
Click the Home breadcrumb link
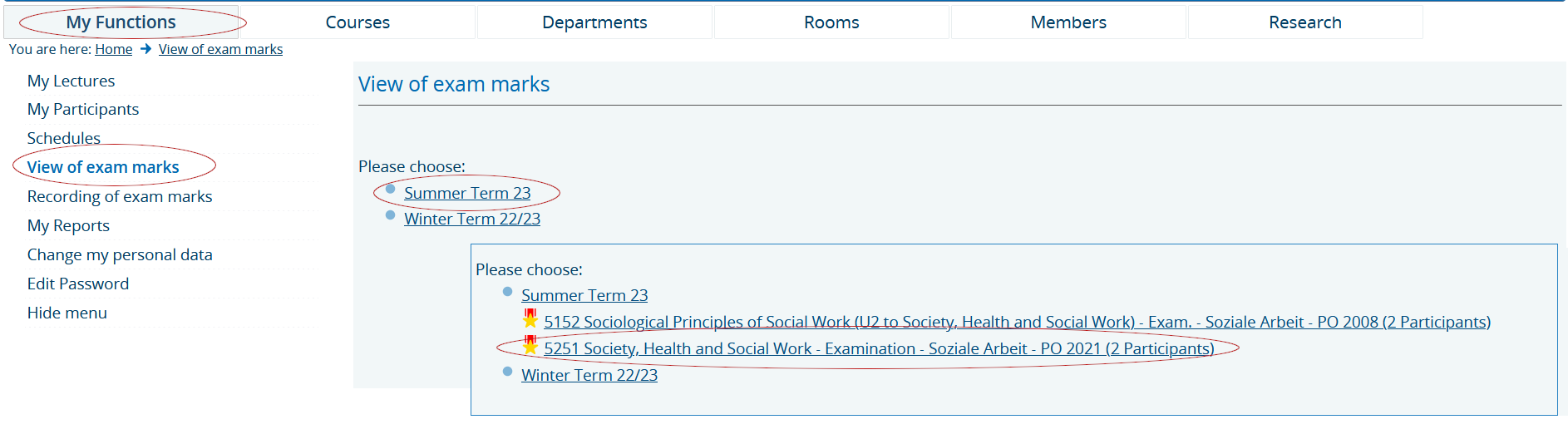click(114, 49)
